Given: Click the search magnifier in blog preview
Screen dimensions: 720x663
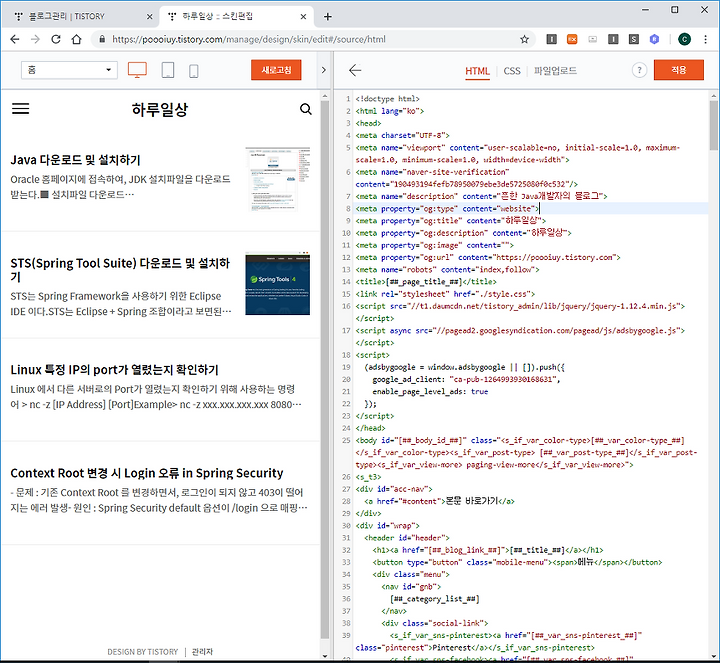Looking at the screenshot, I should (x=306, y=109).
